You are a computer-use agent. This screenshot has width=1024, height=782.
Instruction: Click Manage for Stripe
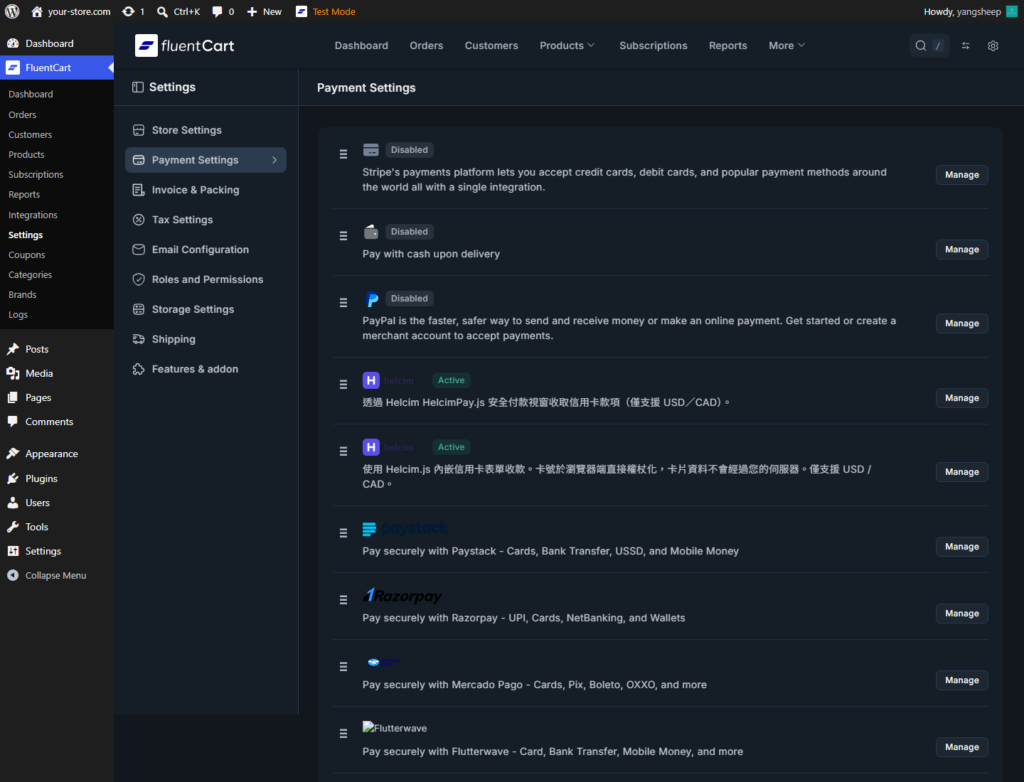point(961,175)
